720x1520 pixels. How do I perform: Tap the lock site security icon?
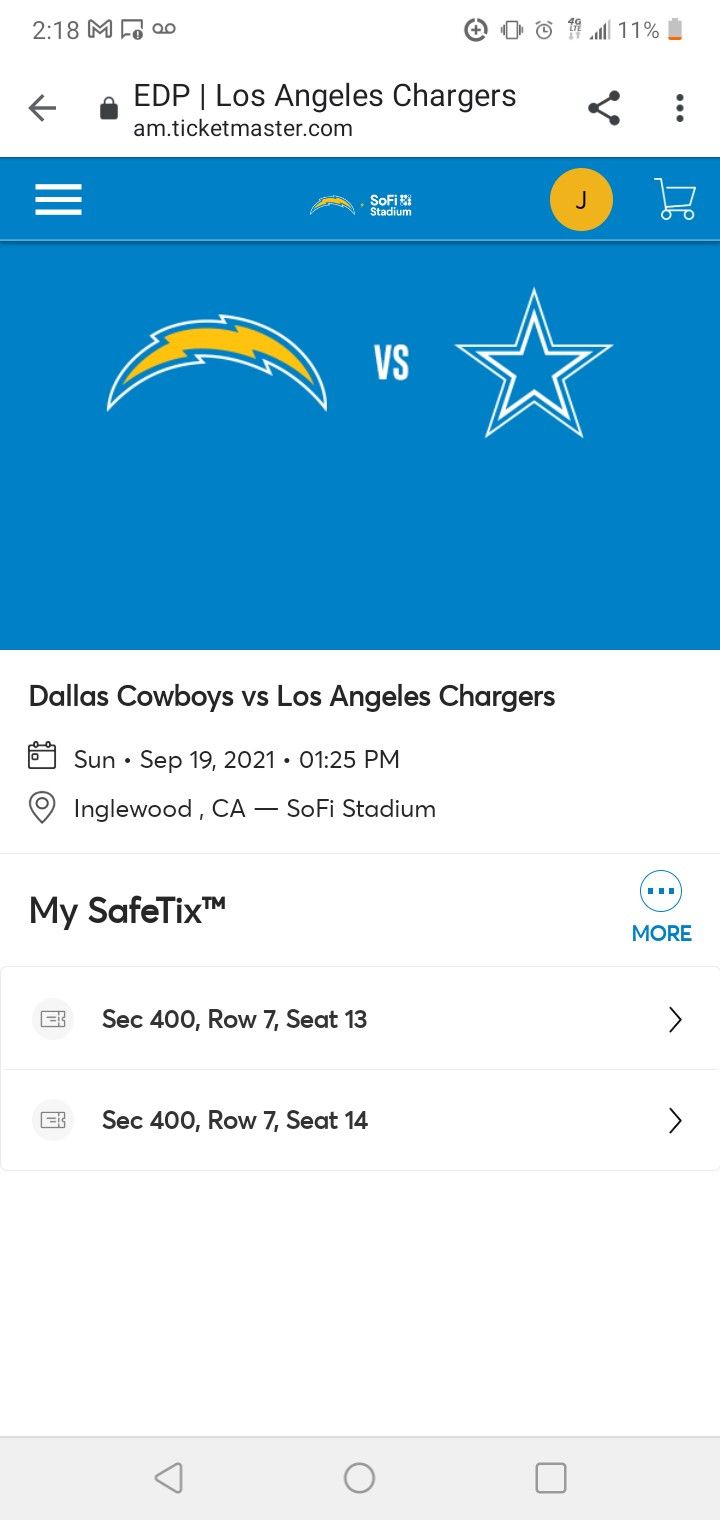[109, 109]
